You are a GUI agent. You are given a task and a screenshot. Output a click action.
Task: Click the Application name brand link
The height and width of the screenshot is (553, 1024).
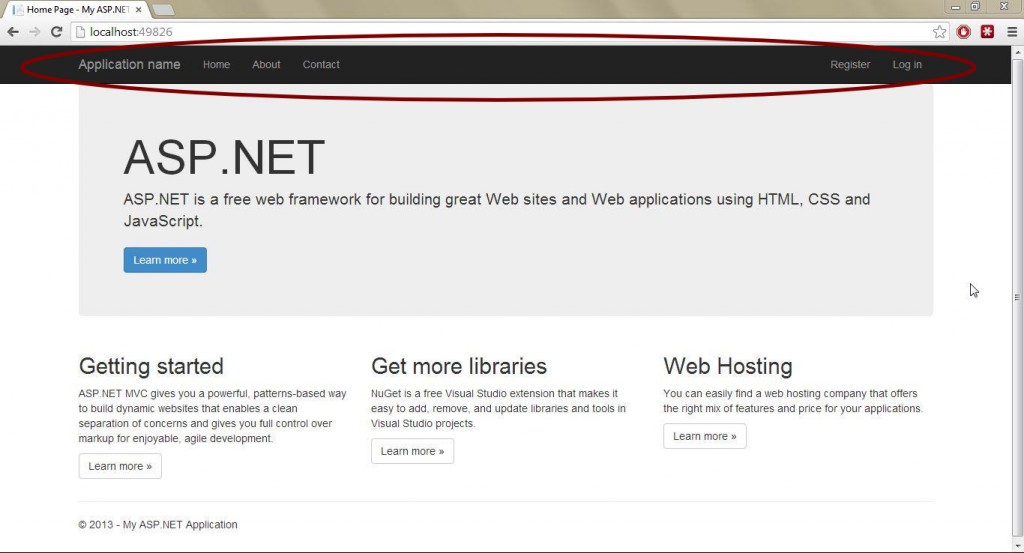(129, 65)
